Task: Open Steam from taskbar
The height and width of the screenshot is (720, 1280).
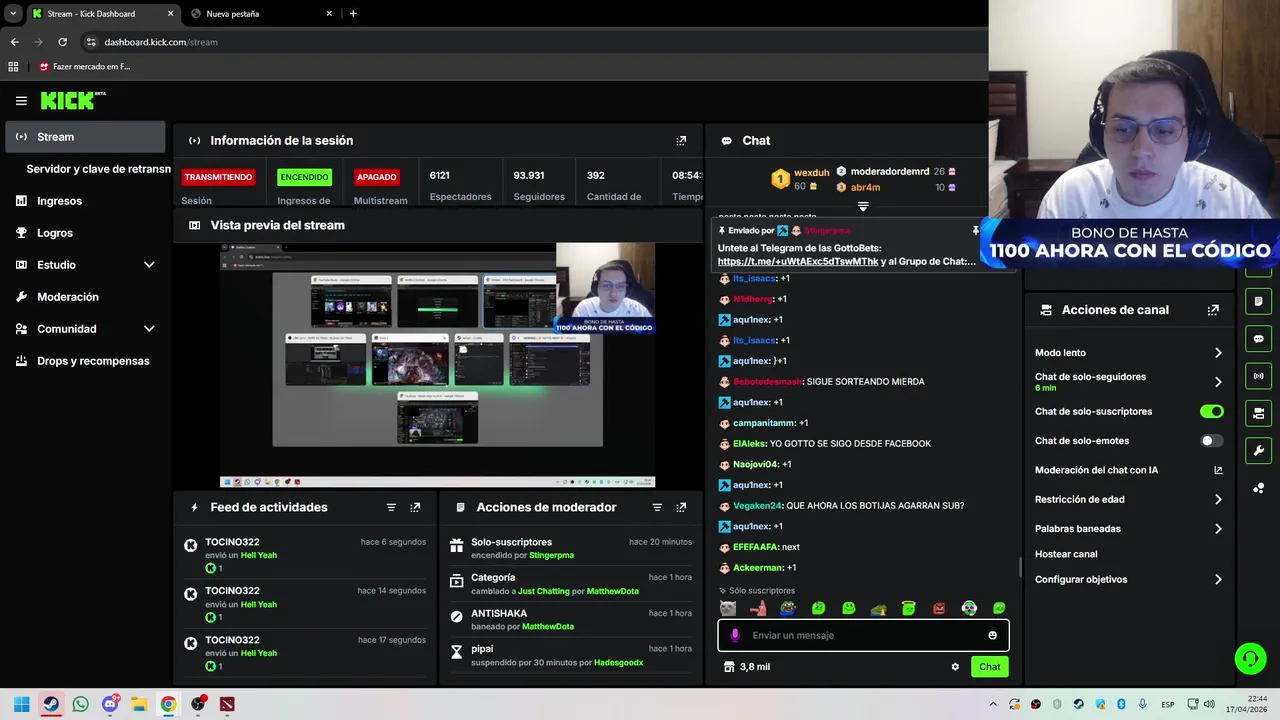Action: coord(51,704)
